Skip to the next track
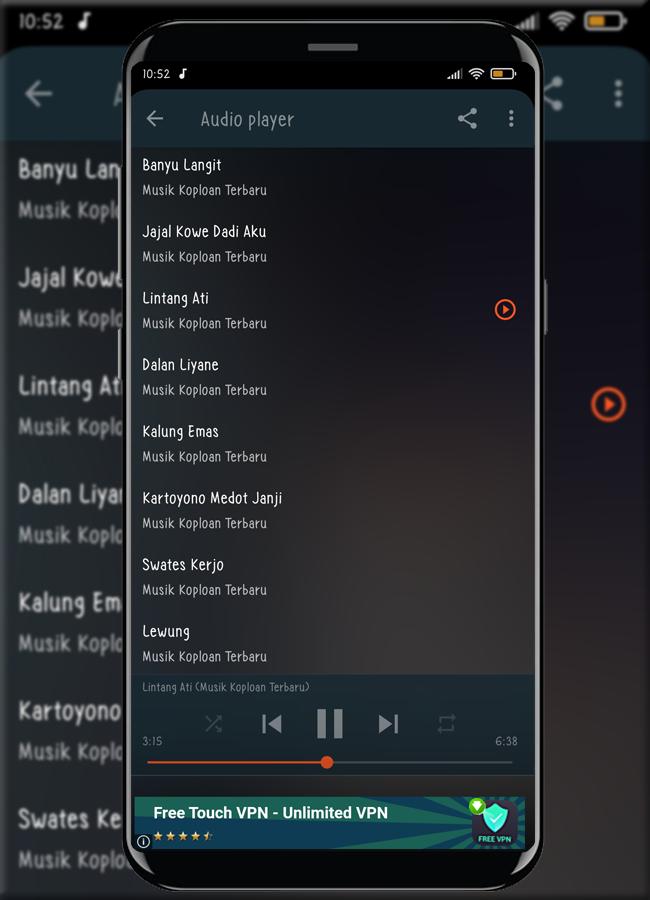Screen dimensions: 650x900 [388, 724]
